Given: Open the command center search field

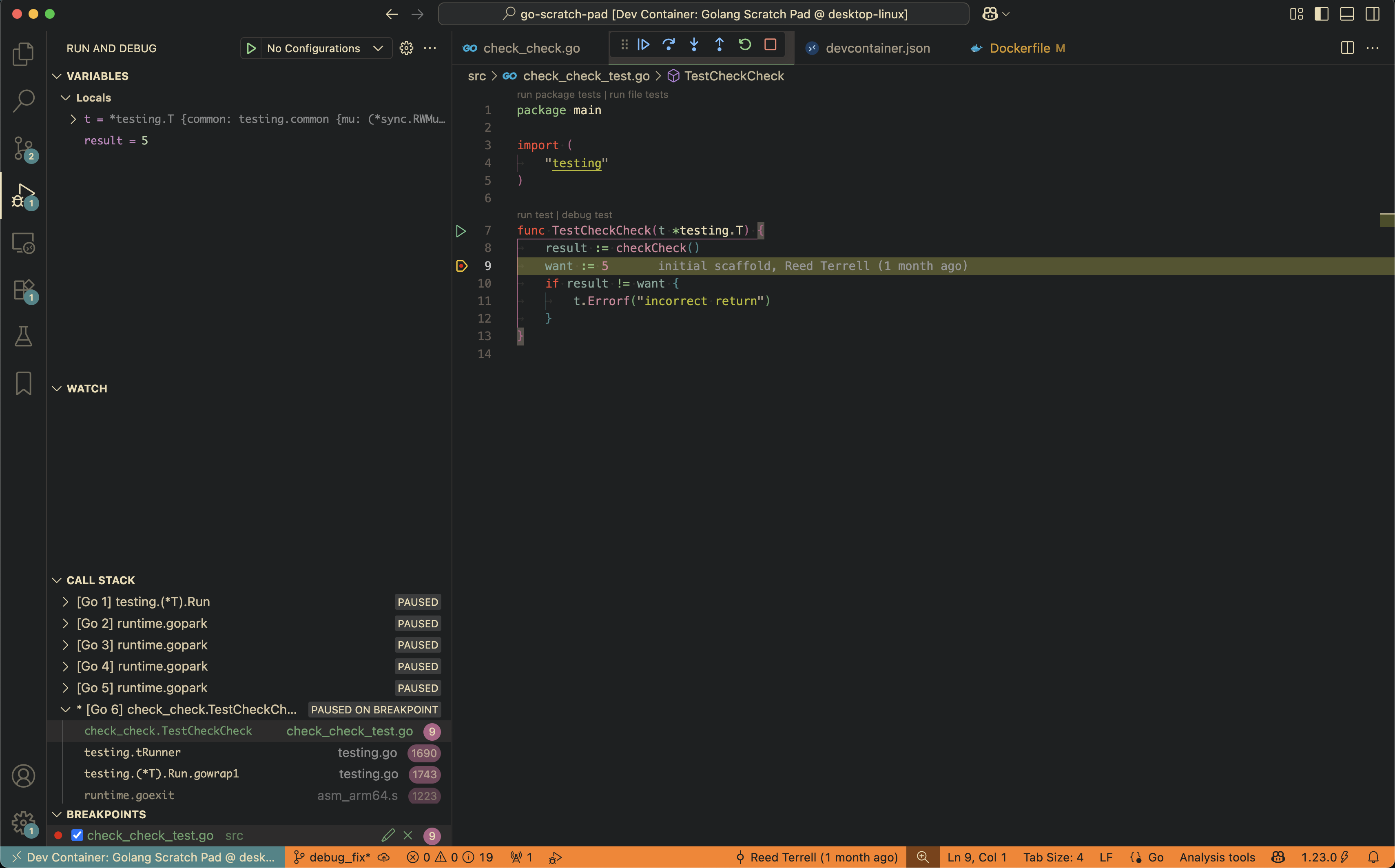Looking at the screenshot, I should point(704,14).
